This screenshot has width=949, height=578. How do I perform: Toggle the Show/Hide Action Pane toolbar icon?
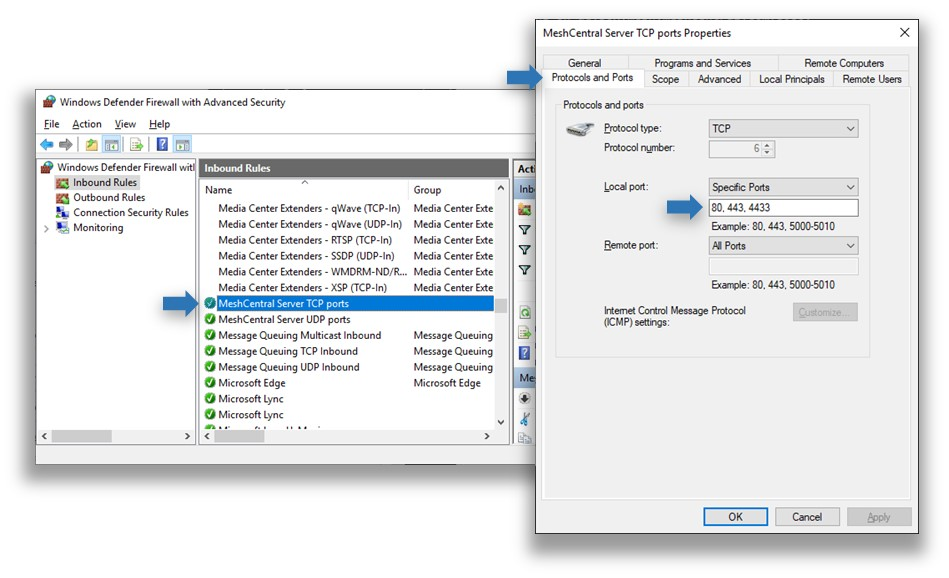tap(182, 145)
